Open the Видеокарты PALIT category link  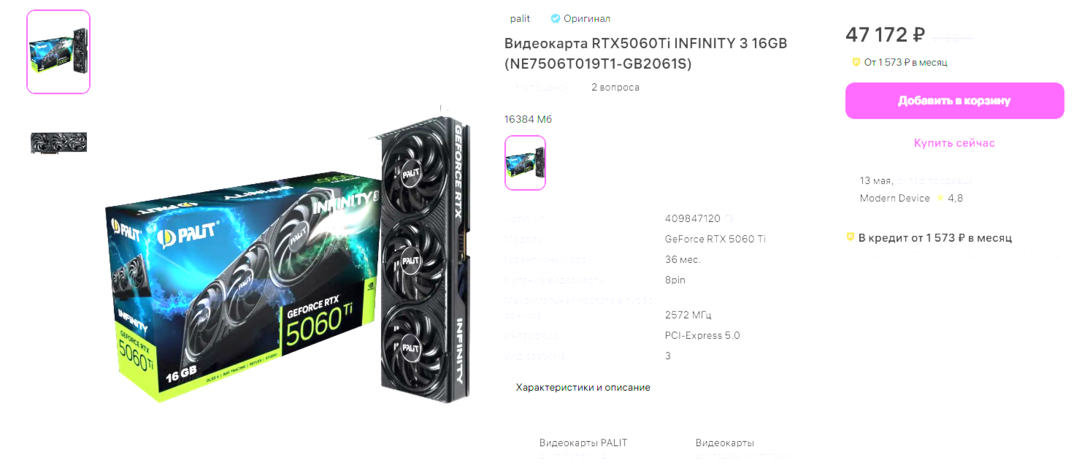583,443
